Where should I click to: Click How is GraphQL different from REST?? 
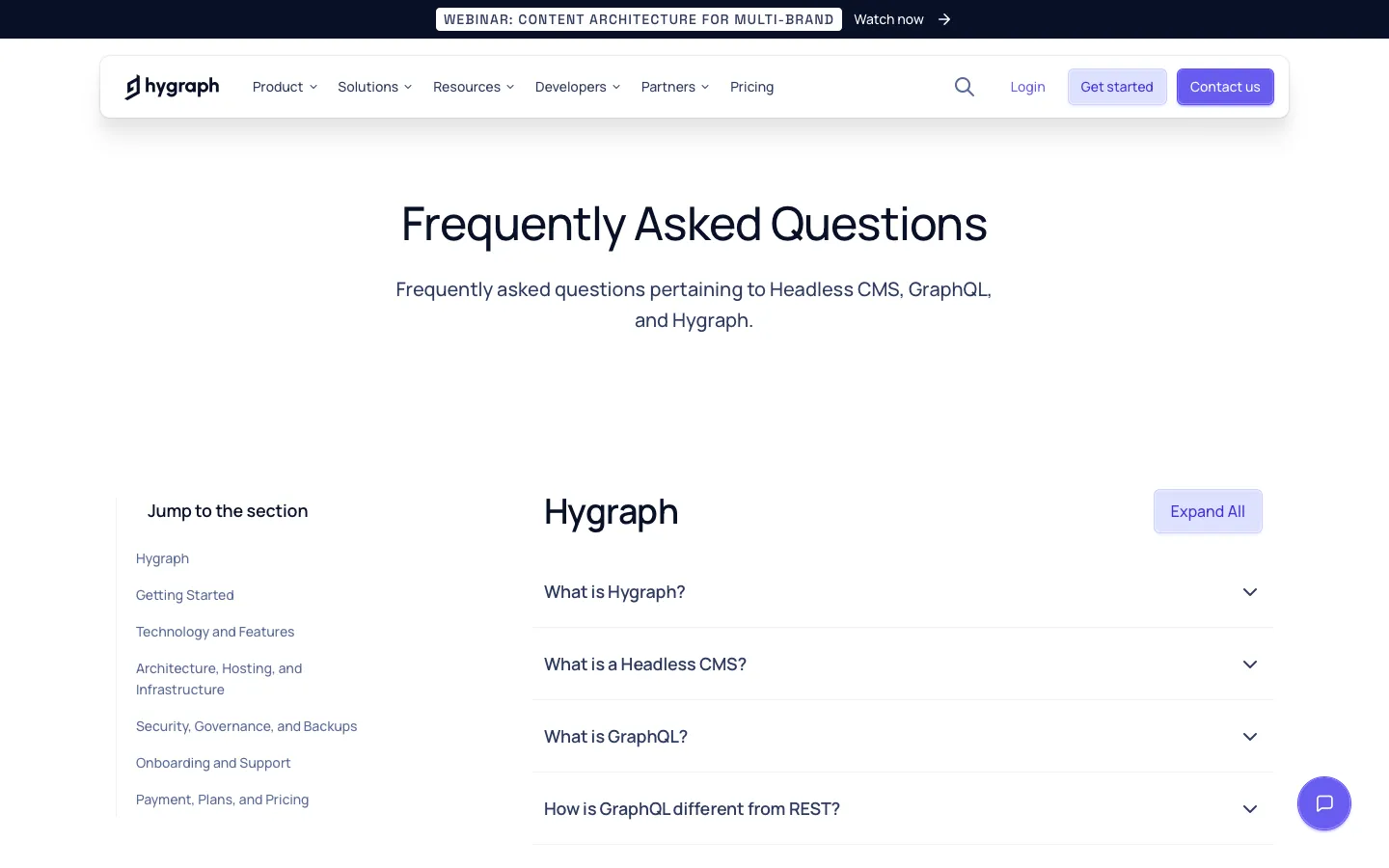pos(692,809)
